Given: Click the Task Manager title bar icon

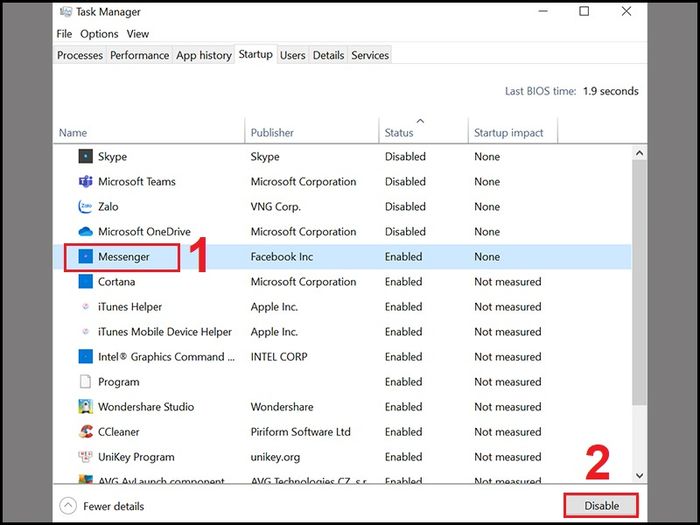Looking at the screenshot, I should pos(66,12).
